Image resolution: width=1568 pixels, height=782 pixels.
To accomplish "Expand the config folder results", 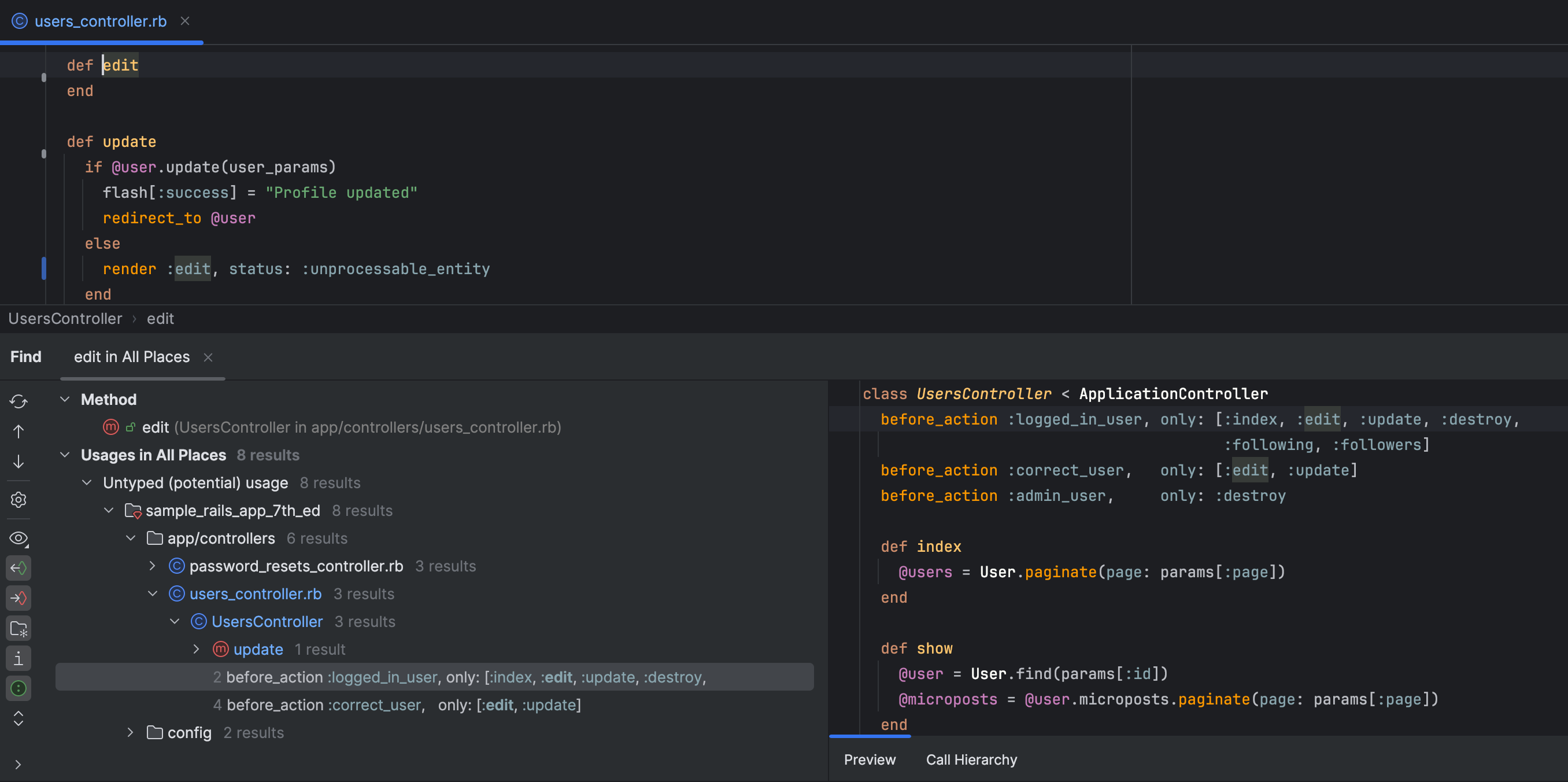I will (130, 733).
